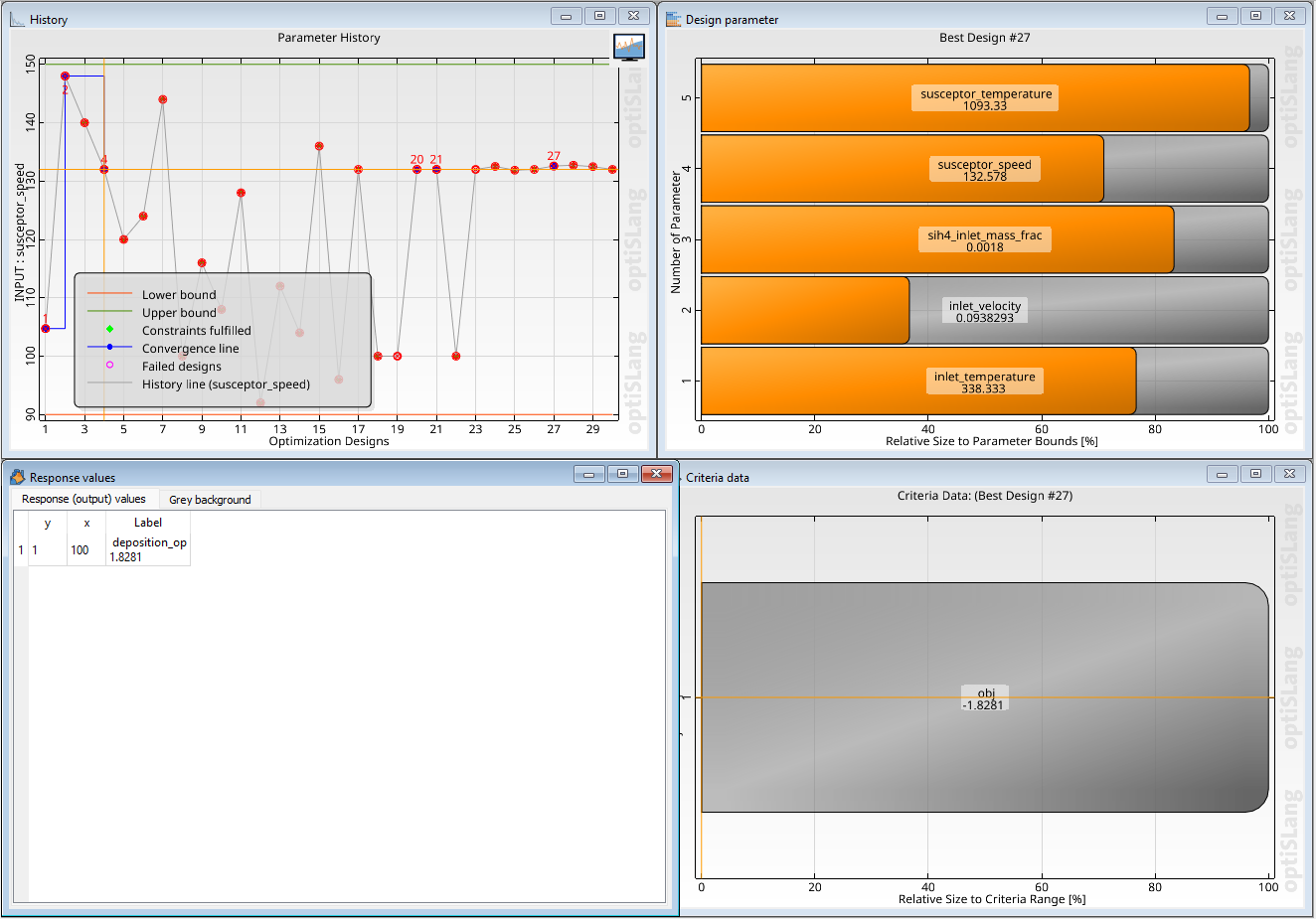Click the Design parameter window title icon

pos(673,19)
